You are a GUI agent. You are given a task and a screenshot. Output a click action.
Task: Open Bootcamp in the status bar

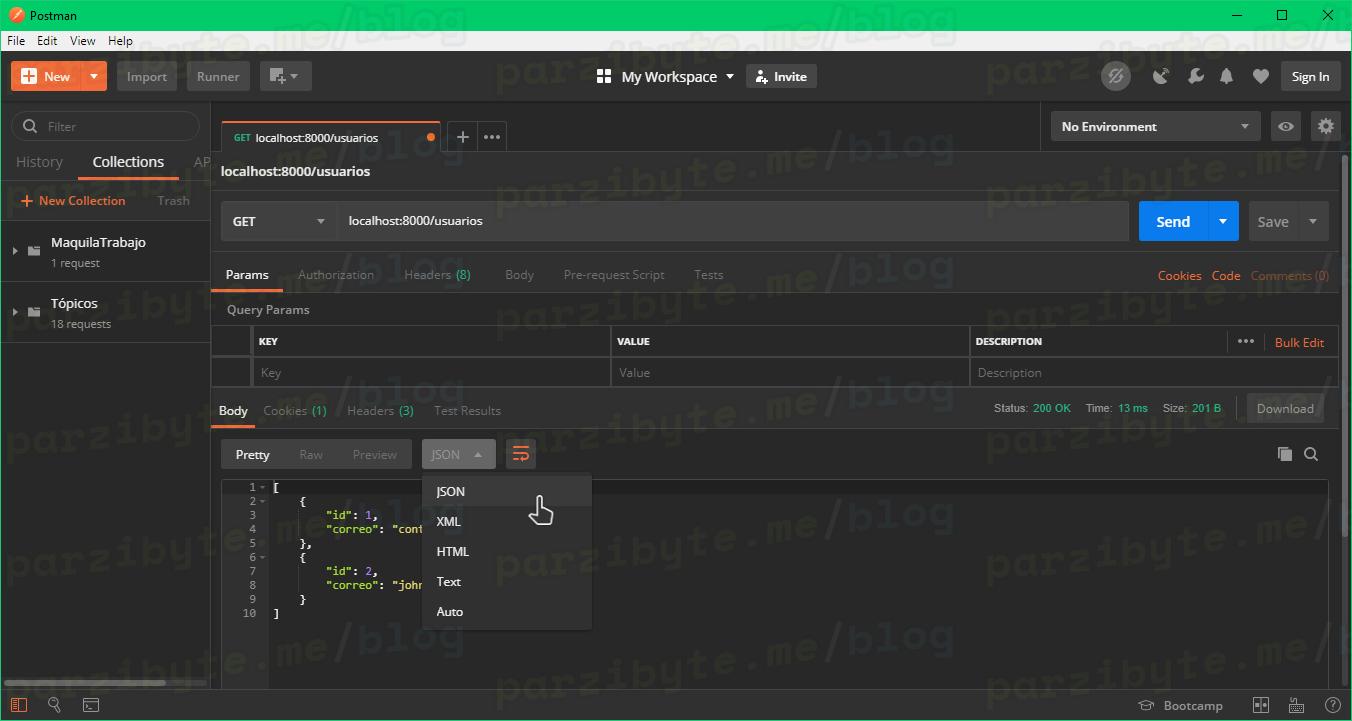pos(1181,705)
